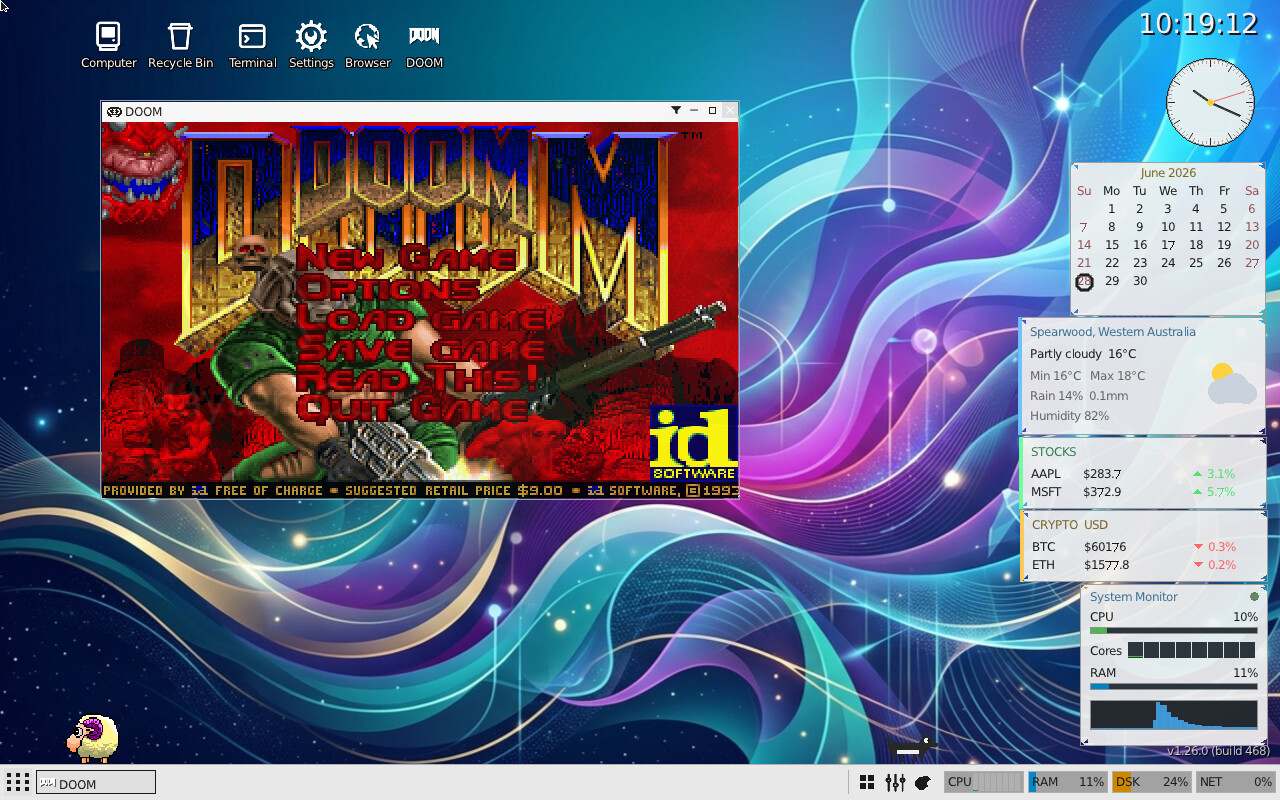
Task: Click the System Monitor green status dot
Action: pos(1254,596)
